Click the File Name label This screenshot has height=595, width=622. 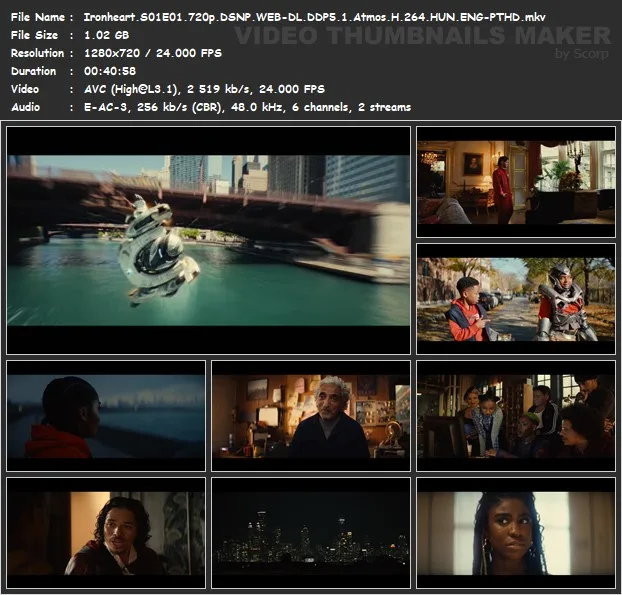coord(37,17)
